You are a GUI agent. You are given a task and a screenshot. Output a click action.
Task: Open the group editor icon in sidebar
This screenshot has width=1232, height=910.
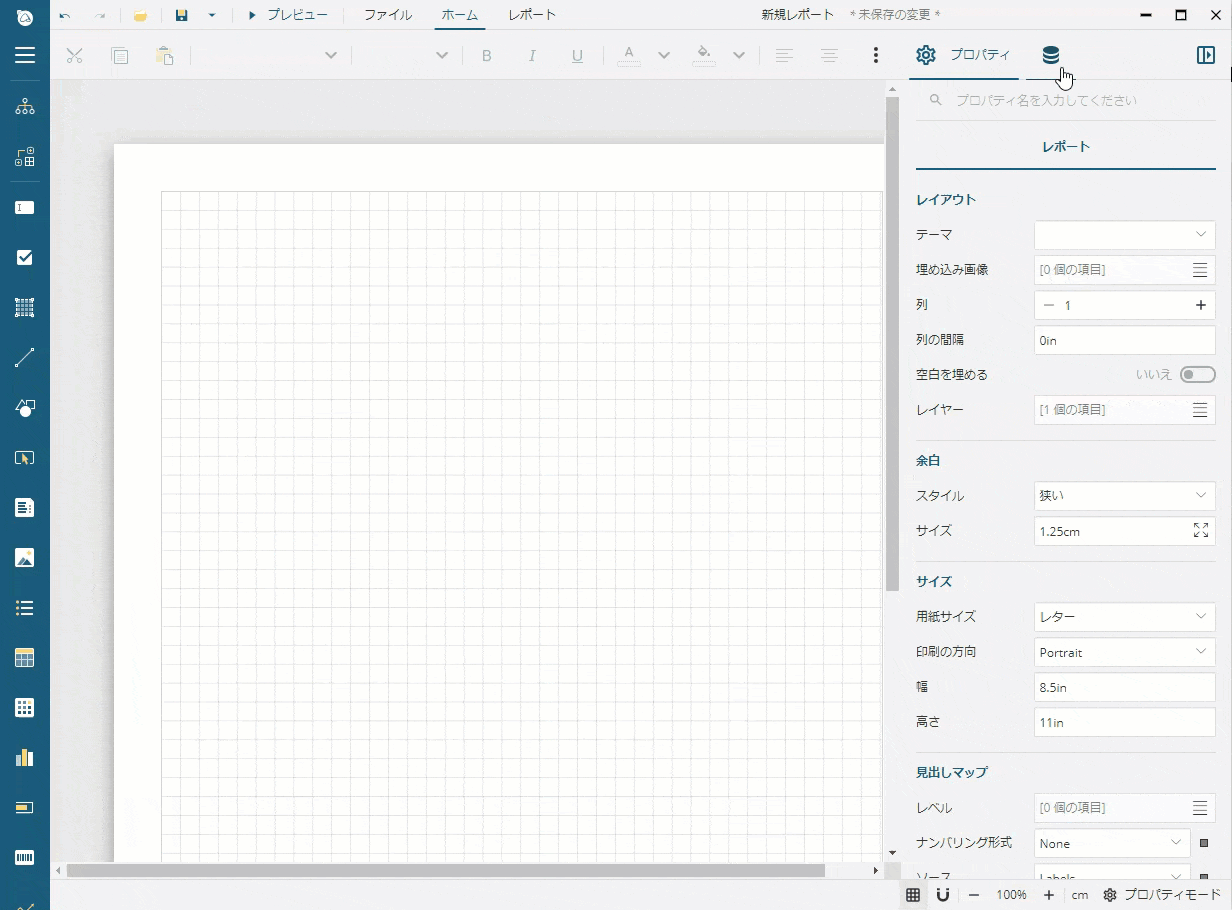[25, 157]
